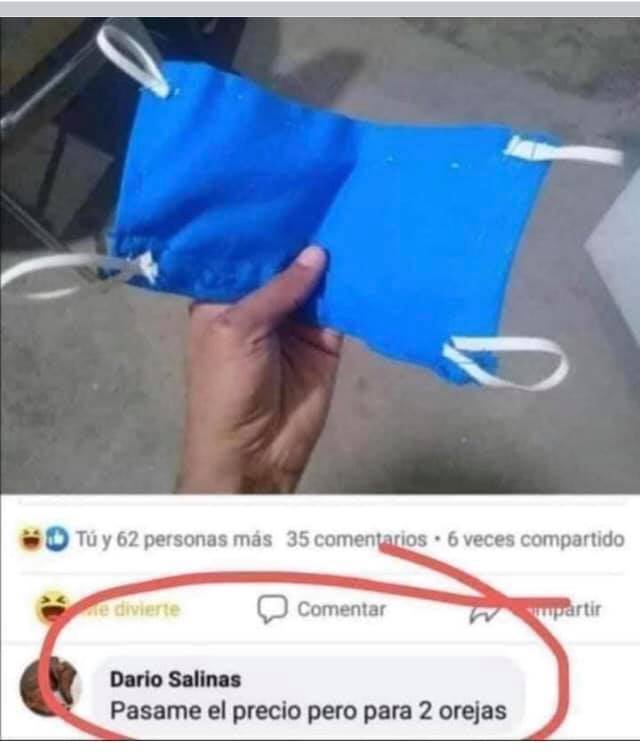View the 6 veces compartido list

click(x=536, y=540)
